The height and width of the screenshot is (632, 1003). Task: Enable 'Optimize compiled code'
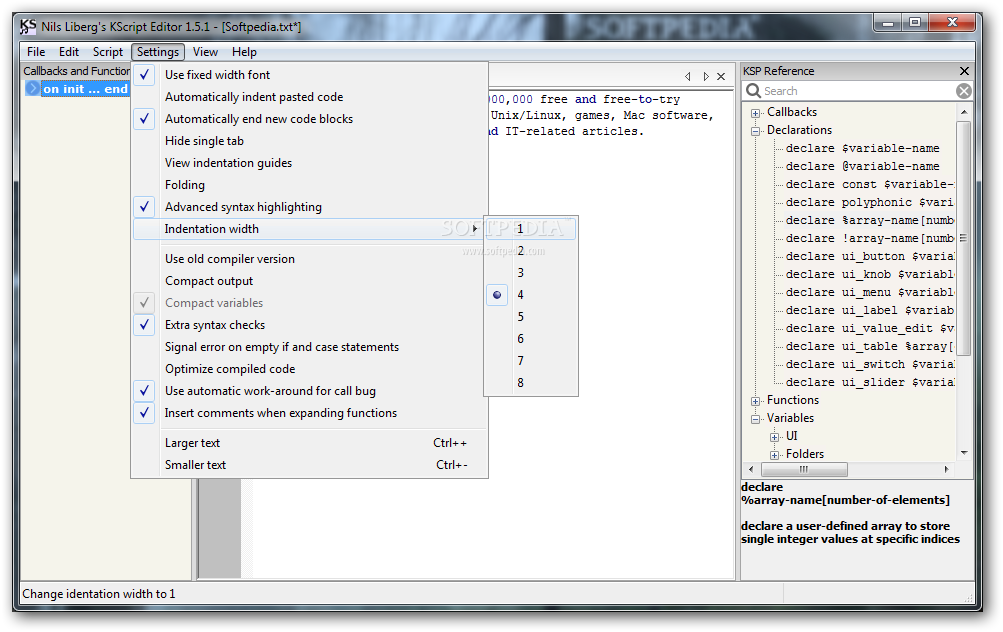[x=310, y=369]
